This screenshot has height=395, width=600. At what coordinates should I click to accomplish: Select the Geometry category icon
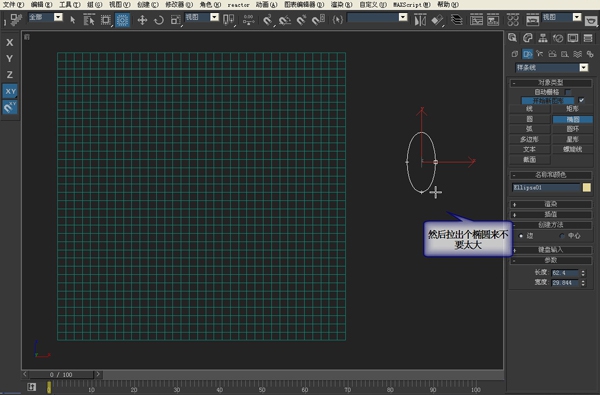515,54
